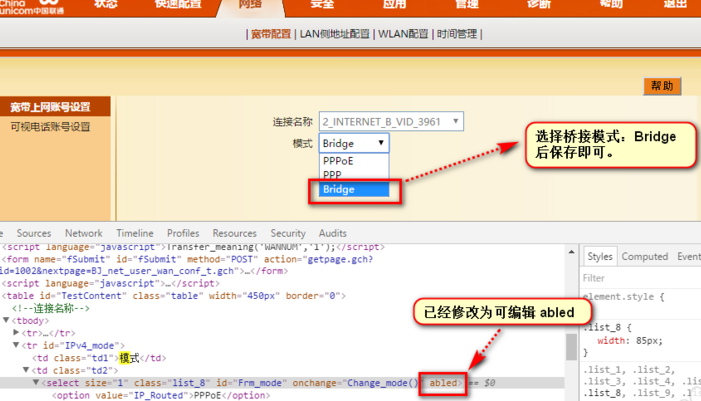Select the table TestContent line

173,296
